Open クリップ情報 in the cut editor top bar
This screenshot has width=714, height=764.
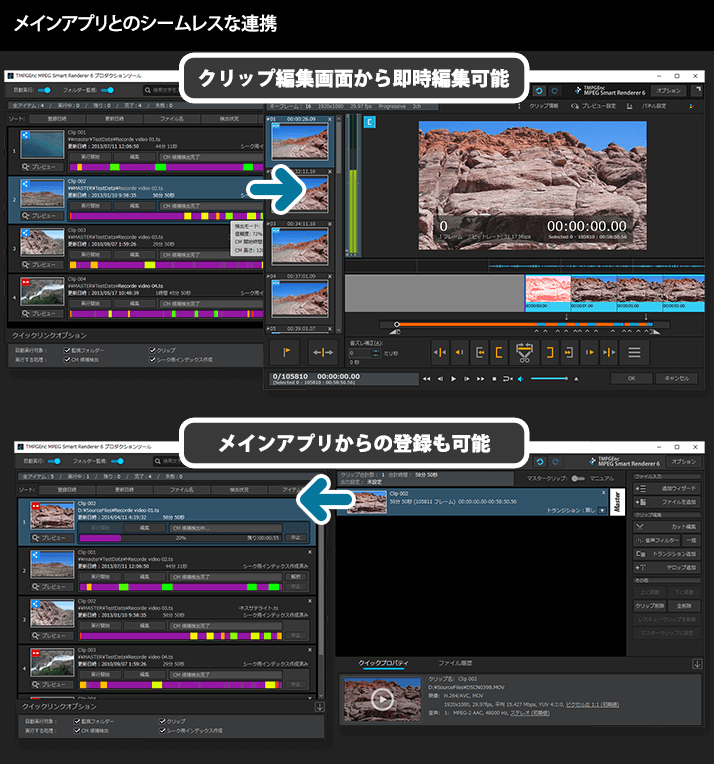click(543, 106)
